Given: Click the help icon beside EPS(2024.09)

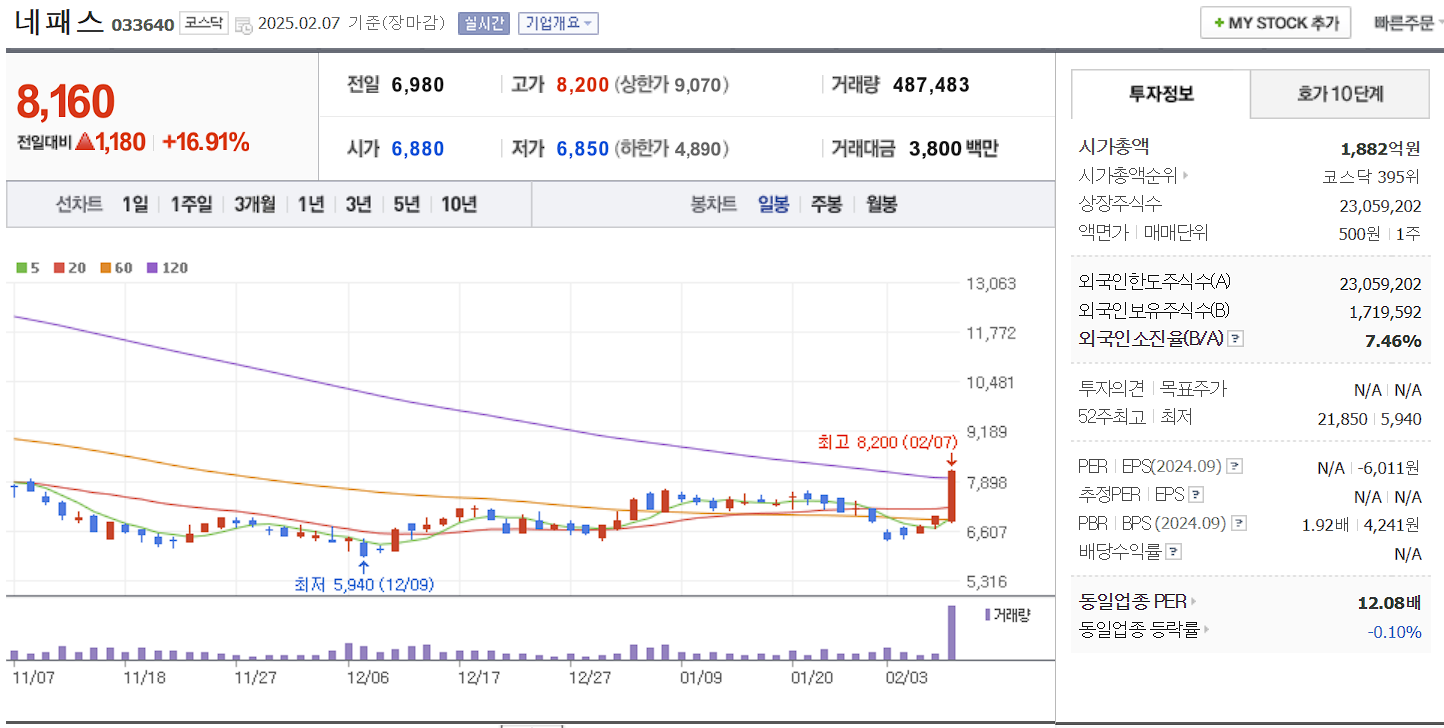Looking at the screenshot, I should tap(1236, 466).
